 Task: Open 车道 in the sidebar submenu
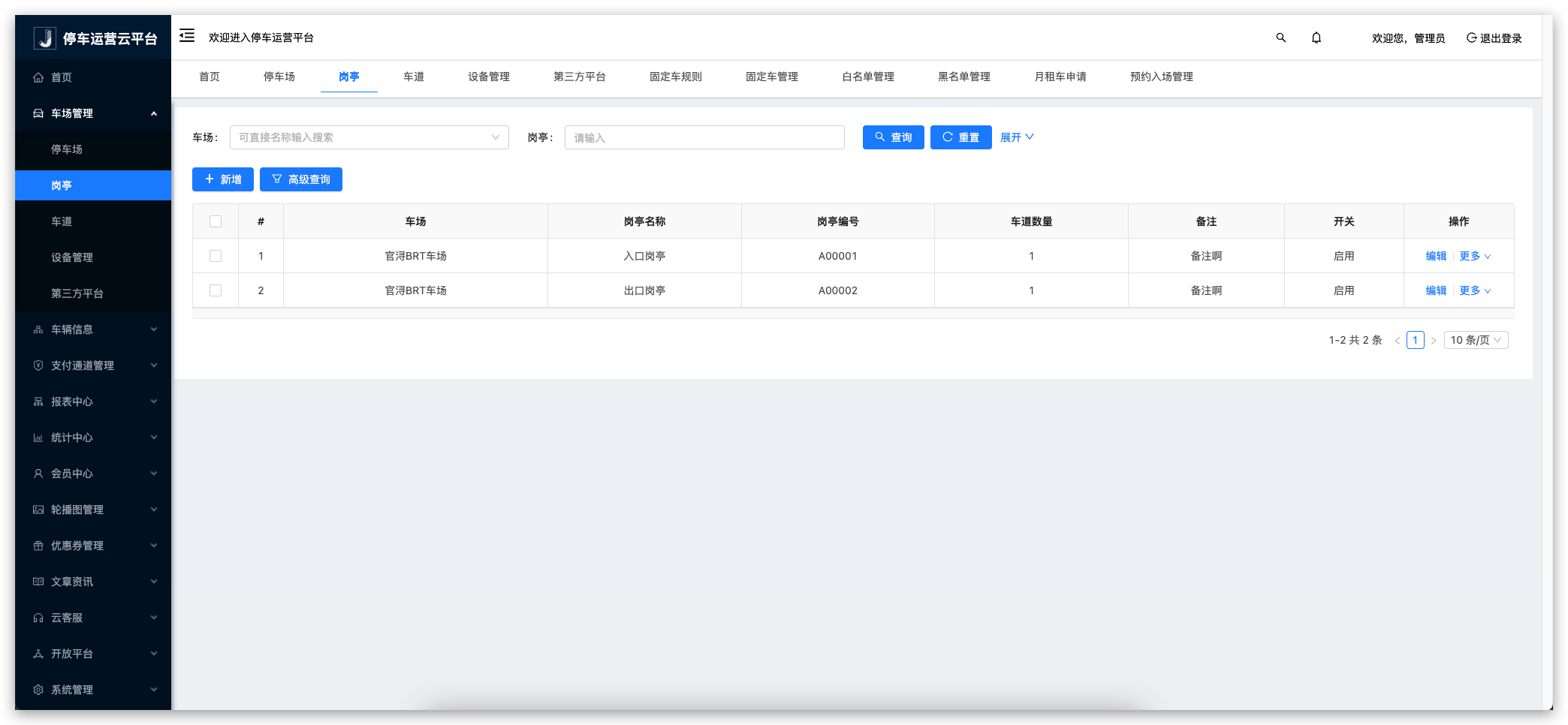(x=93, y=221)
